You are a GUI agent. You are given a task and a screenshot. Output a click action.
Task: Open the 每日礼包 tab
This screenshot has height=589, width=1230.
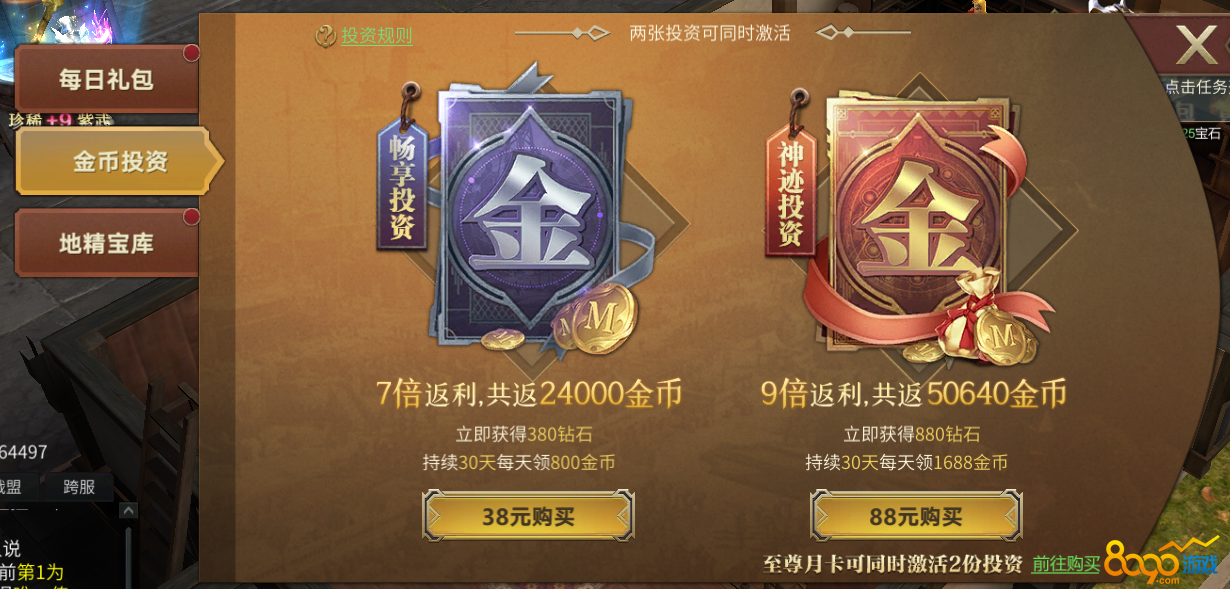click(106, 78)
